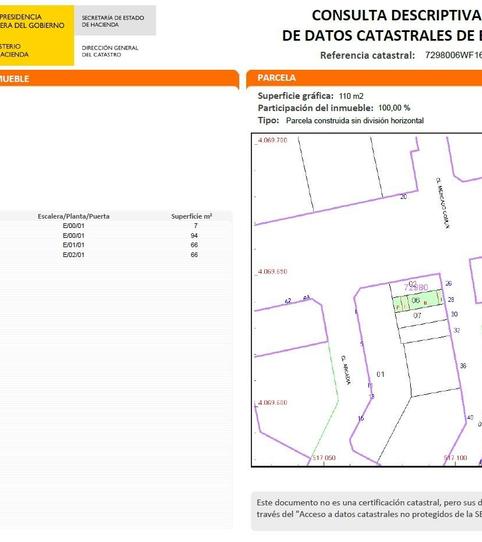Click the purple block number 72980 on the map
The image size is (482, 542).
(416, 287)
